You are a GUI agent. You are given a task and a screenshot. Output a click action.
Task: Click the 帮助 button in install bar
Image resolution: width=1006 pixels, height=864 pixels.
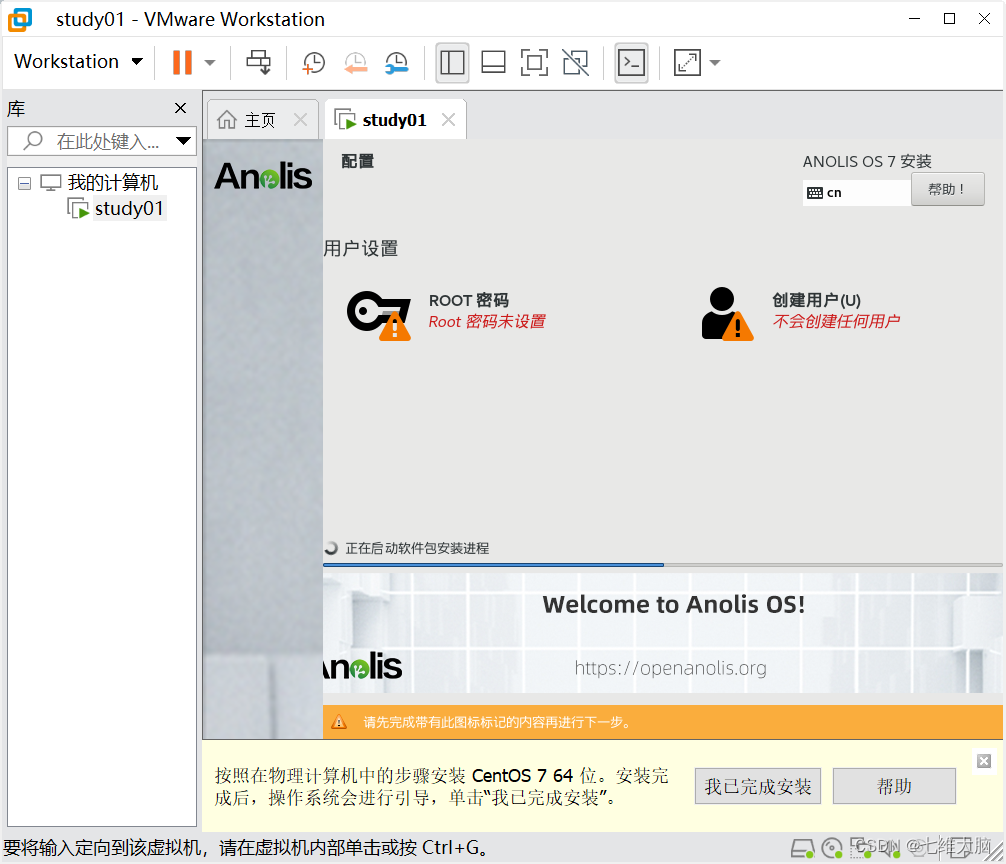pyautogui.click(x=894, y=786)
